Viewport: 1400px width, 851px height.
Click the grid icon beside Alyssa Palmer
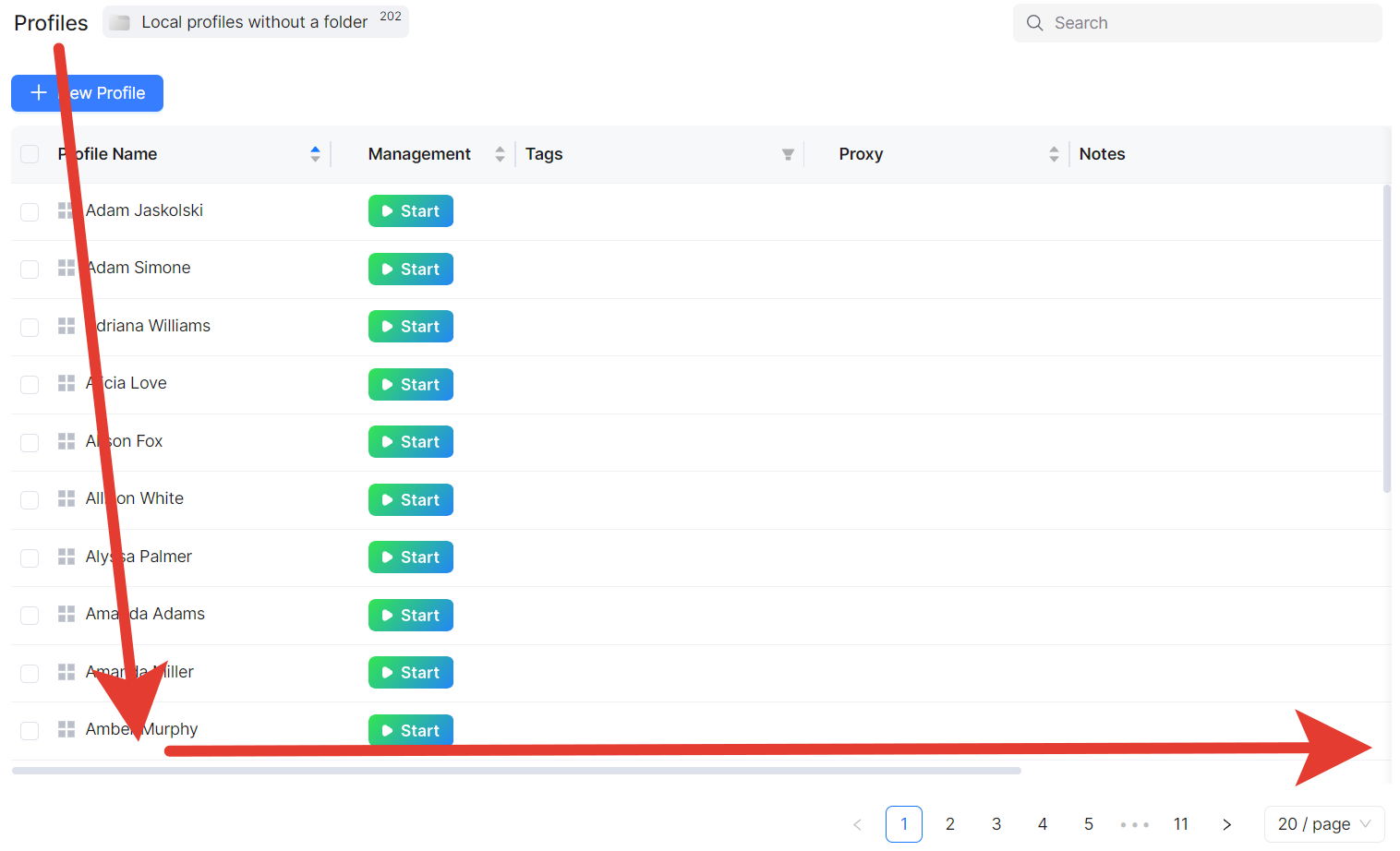[x=66, y=557]
